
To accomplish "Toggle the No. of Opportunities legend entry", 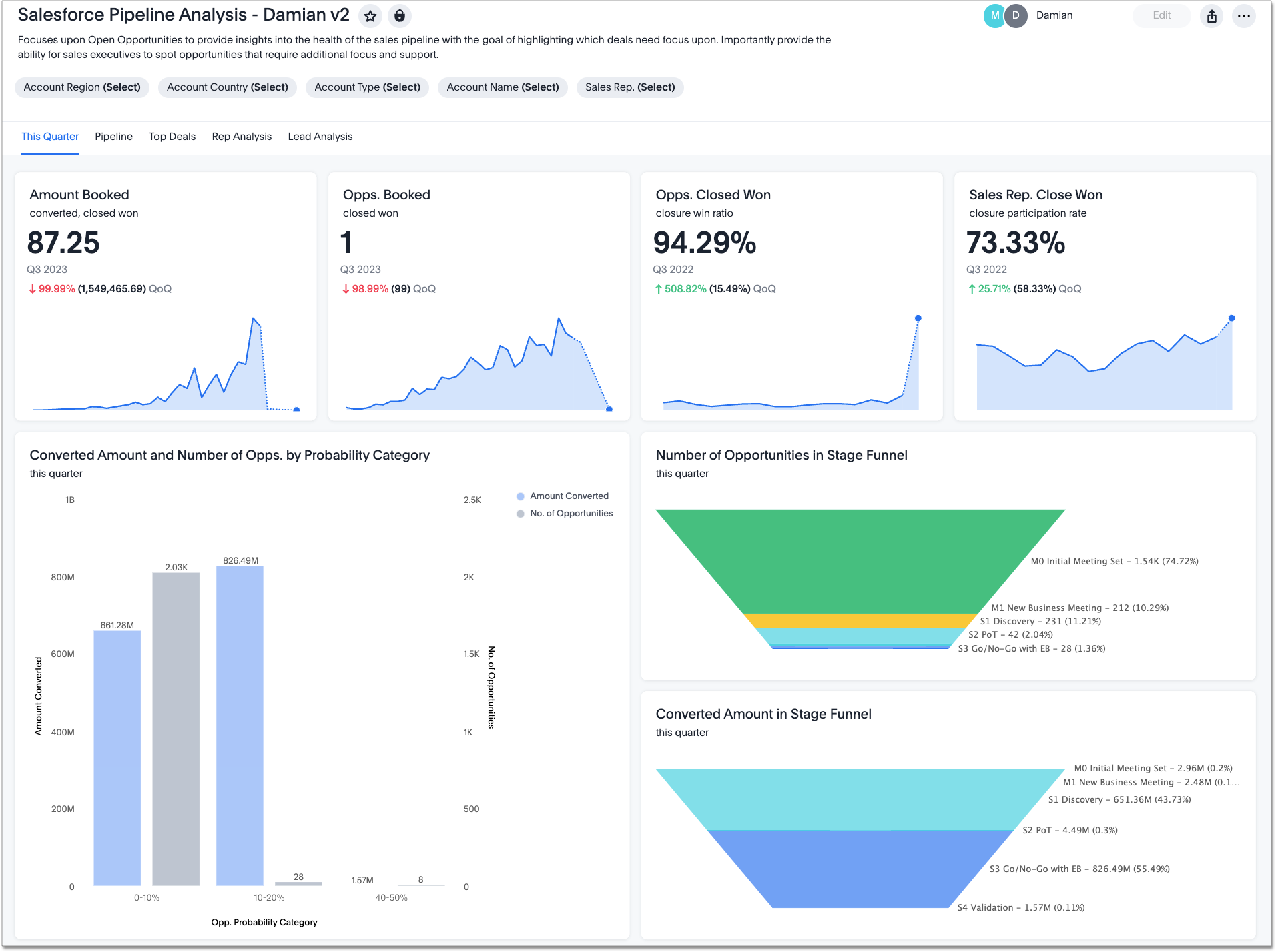I will [565, 514].
